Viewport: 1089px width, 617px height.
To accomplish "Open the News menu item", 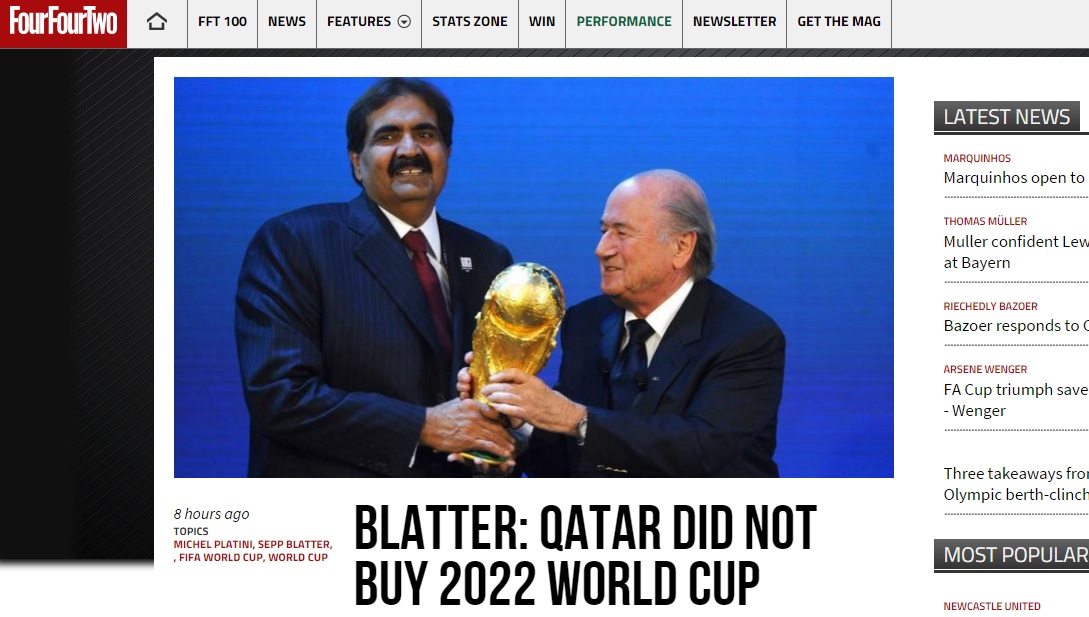I will (x=287, y=22).
